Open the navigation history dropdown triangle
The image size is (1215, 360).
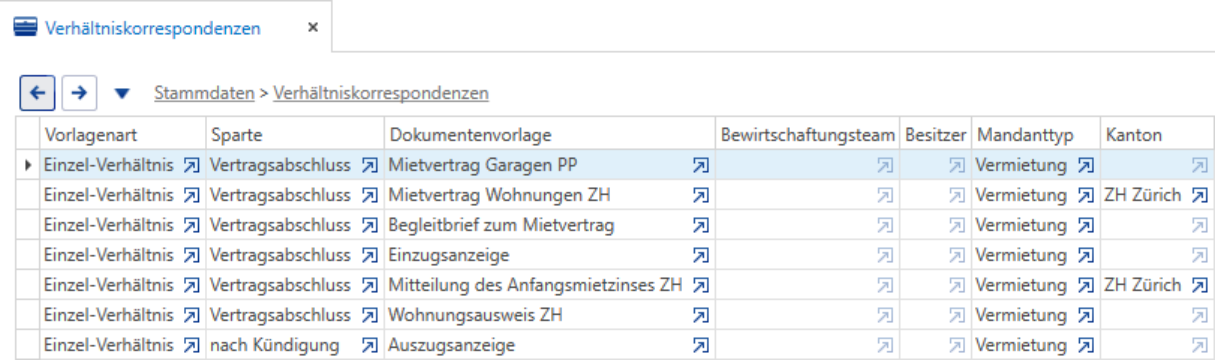[x=122, y=94]
